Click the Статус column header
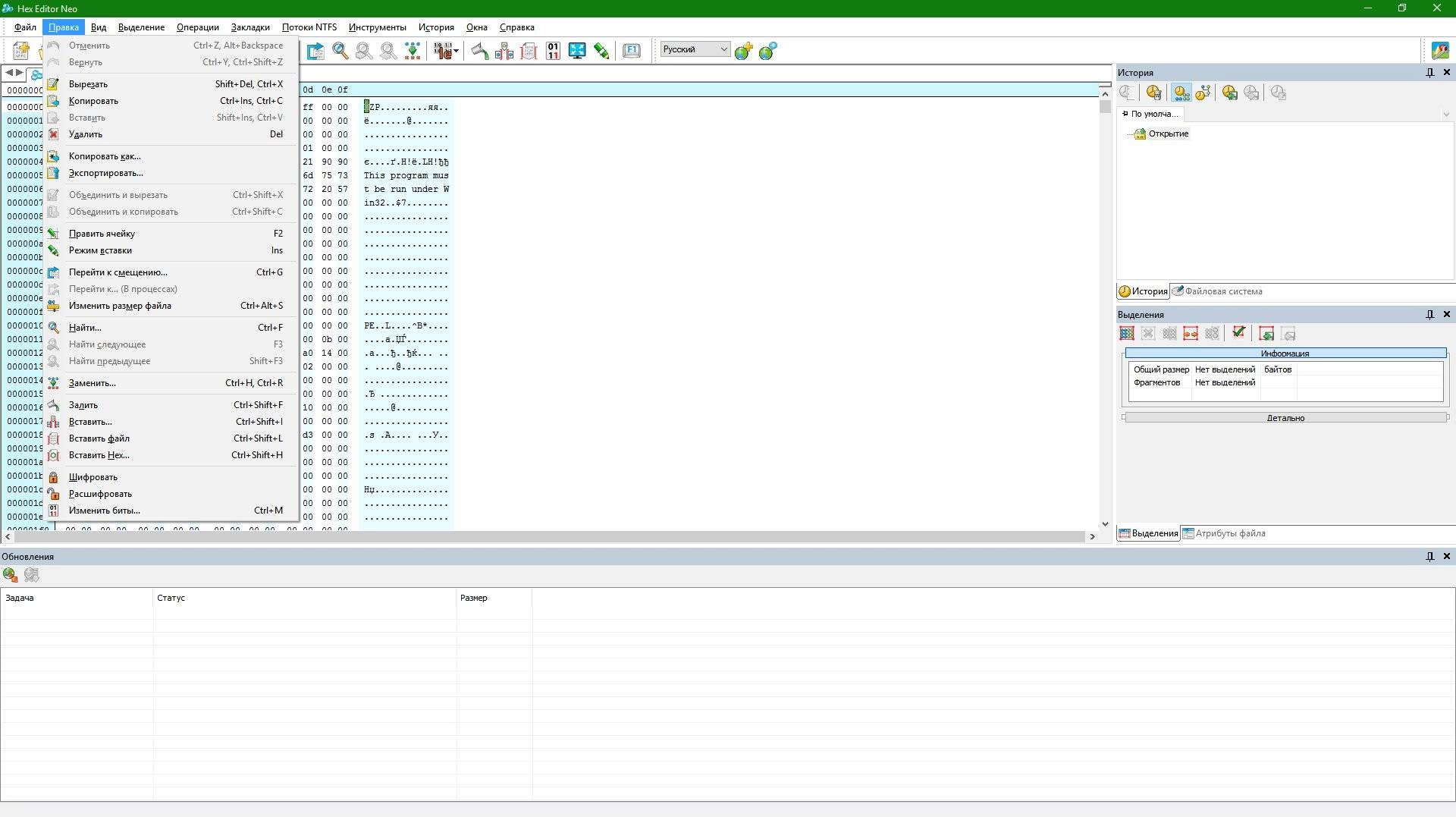Image resolution: width=1456 pixels, height=817 pixels. (x=305, y=598)
